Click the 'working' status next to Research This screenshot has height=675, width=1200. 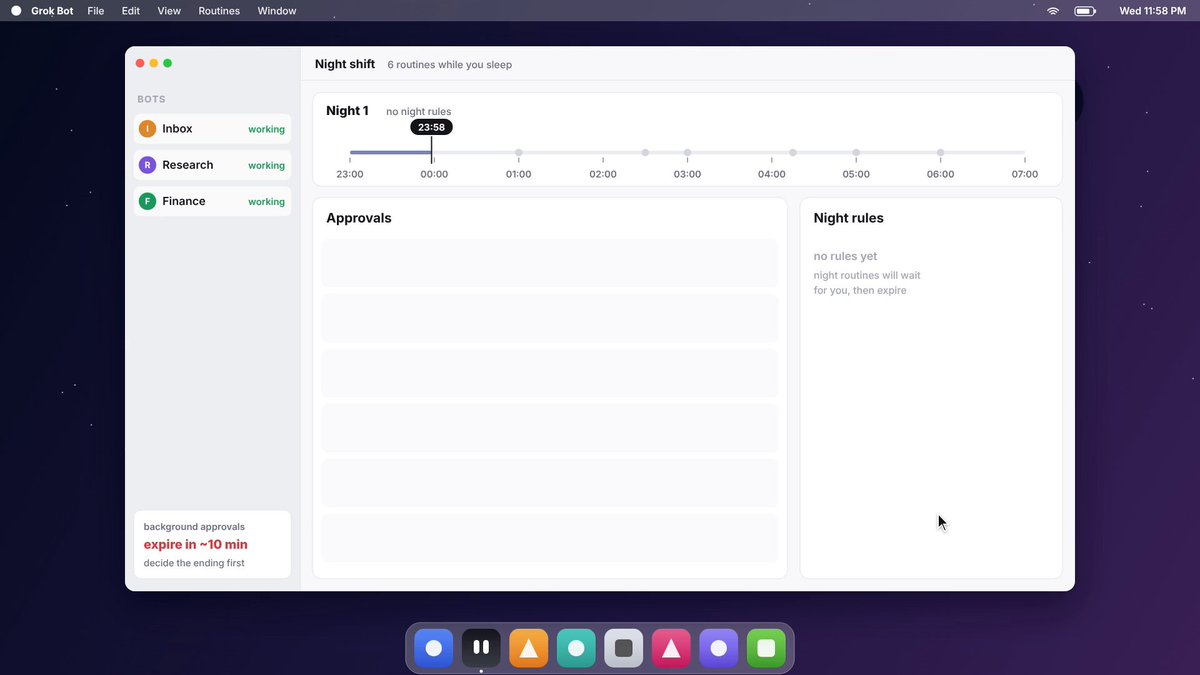pos(266,166)
